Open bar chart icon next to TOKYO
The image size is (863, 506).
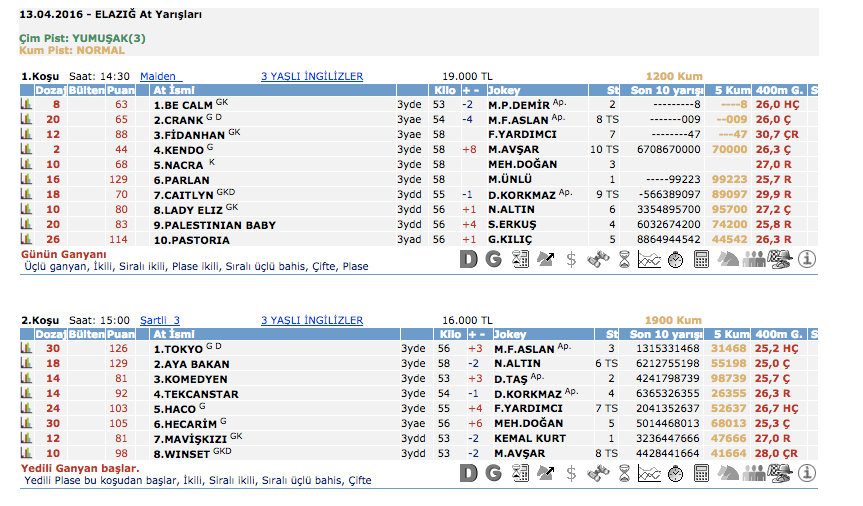point(27,349)
